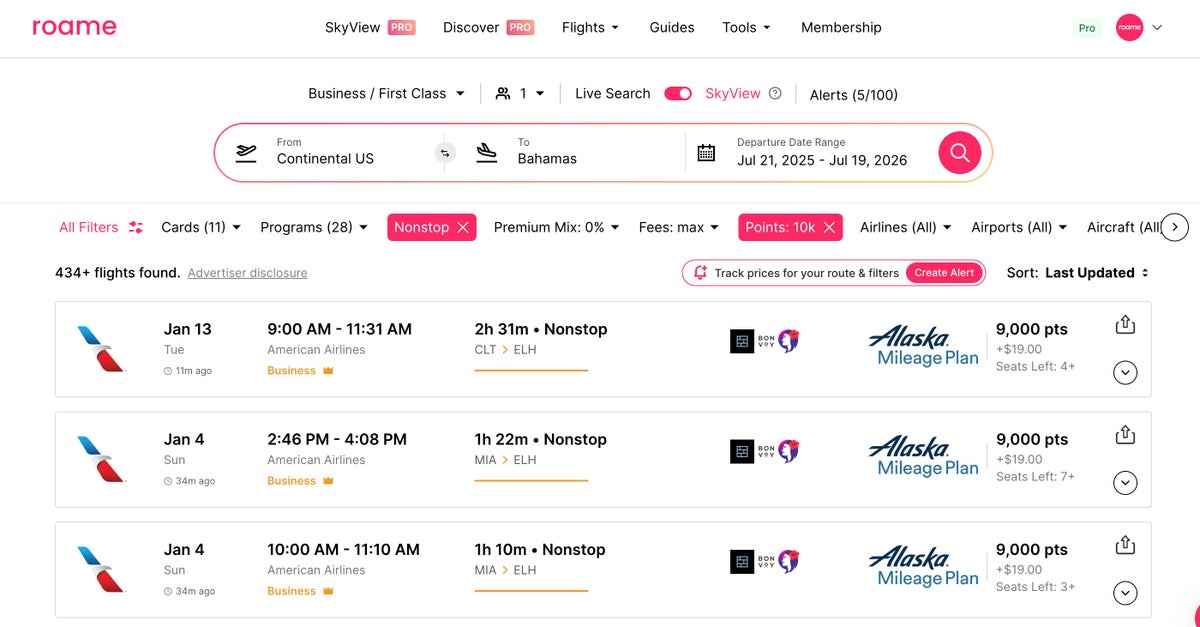Remove the Points: 10k filter
Viewport: 1200px width, 627px height.
click(829, 228)
